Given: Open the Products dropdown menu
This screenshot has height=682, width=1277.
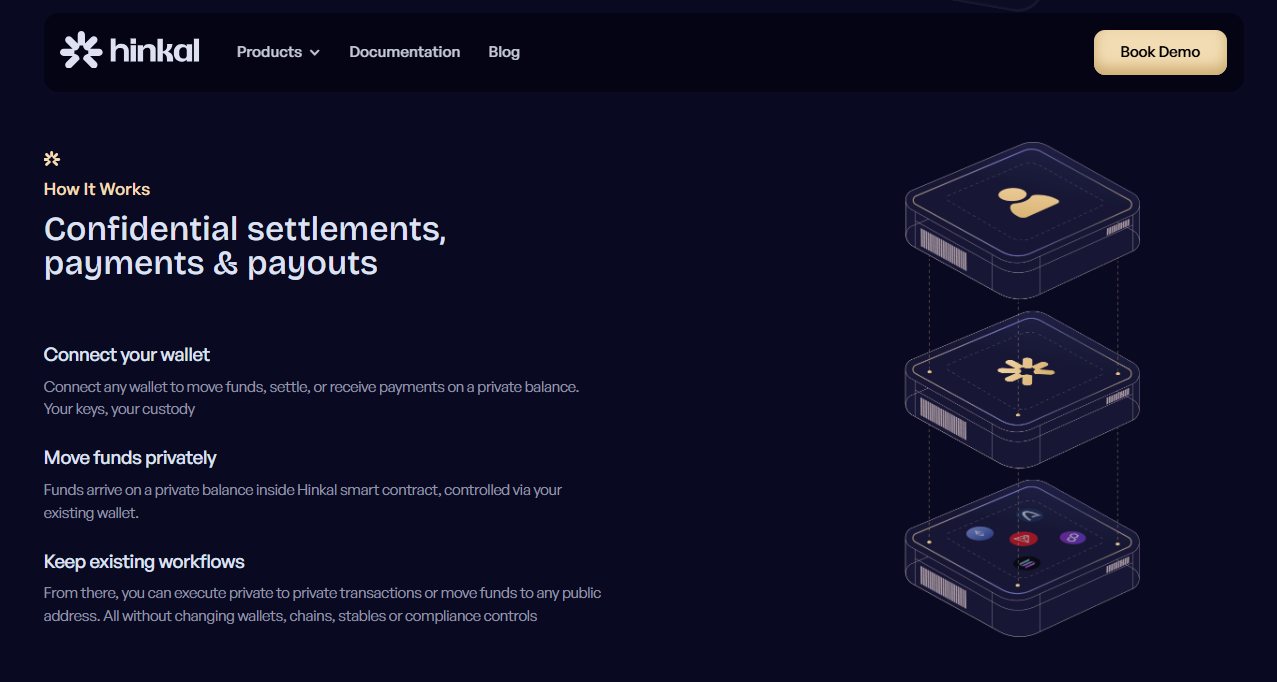Looking at the screenshot, I should tap(278, 52).
